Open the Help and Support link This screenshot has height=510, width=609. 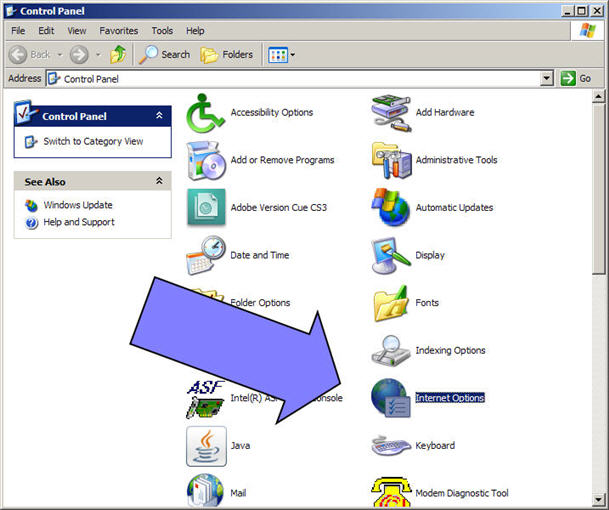[x=79, y=222]
